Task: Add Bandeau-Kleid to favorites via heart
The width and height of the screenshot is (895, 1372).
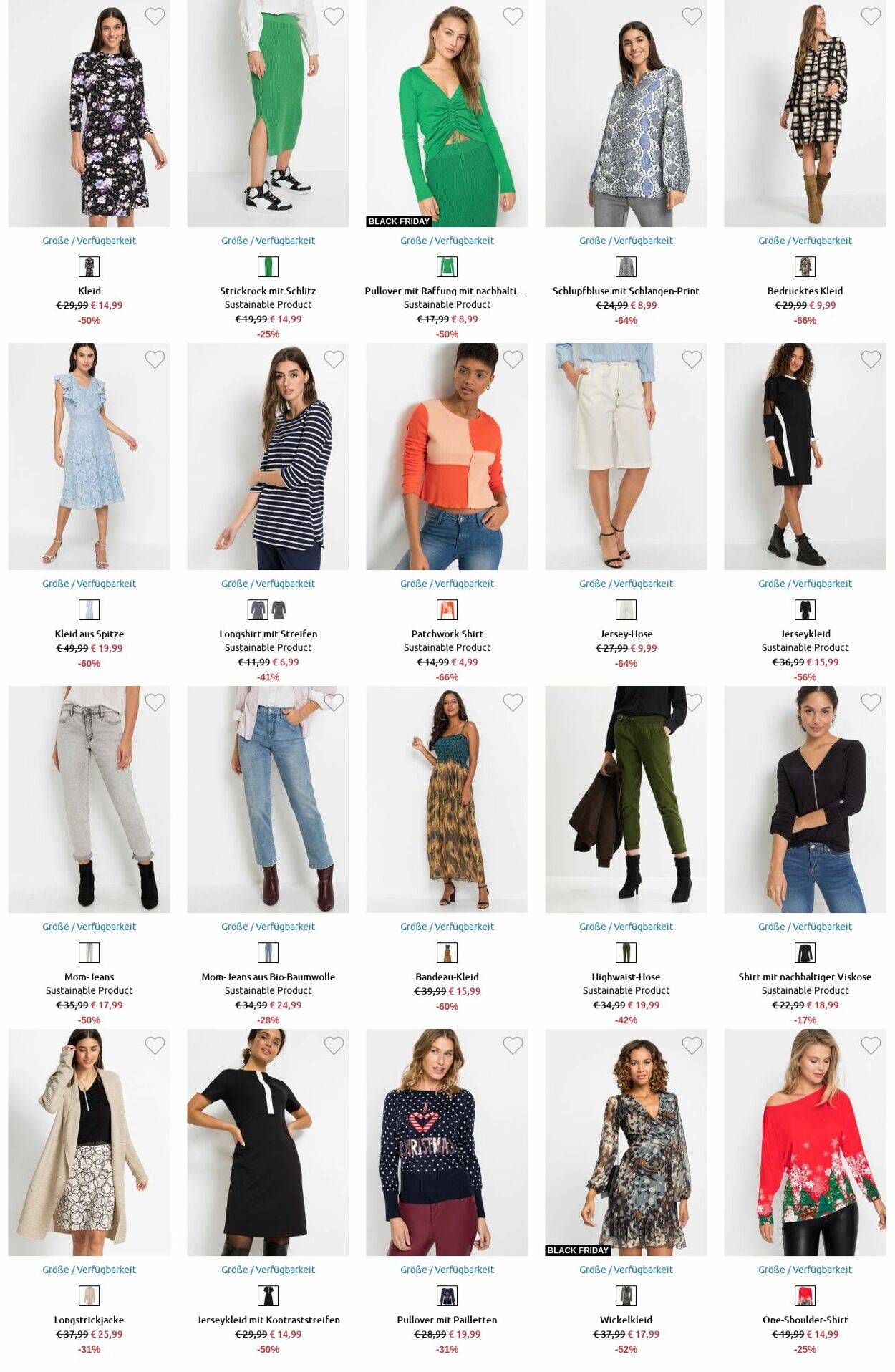Action: click(x=513, y=702)
